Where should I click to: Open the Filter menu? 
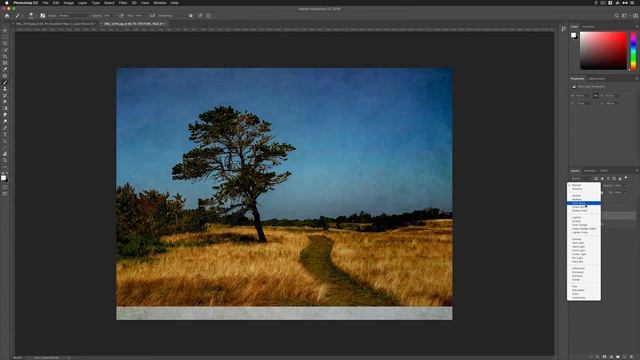click(122, 3)
